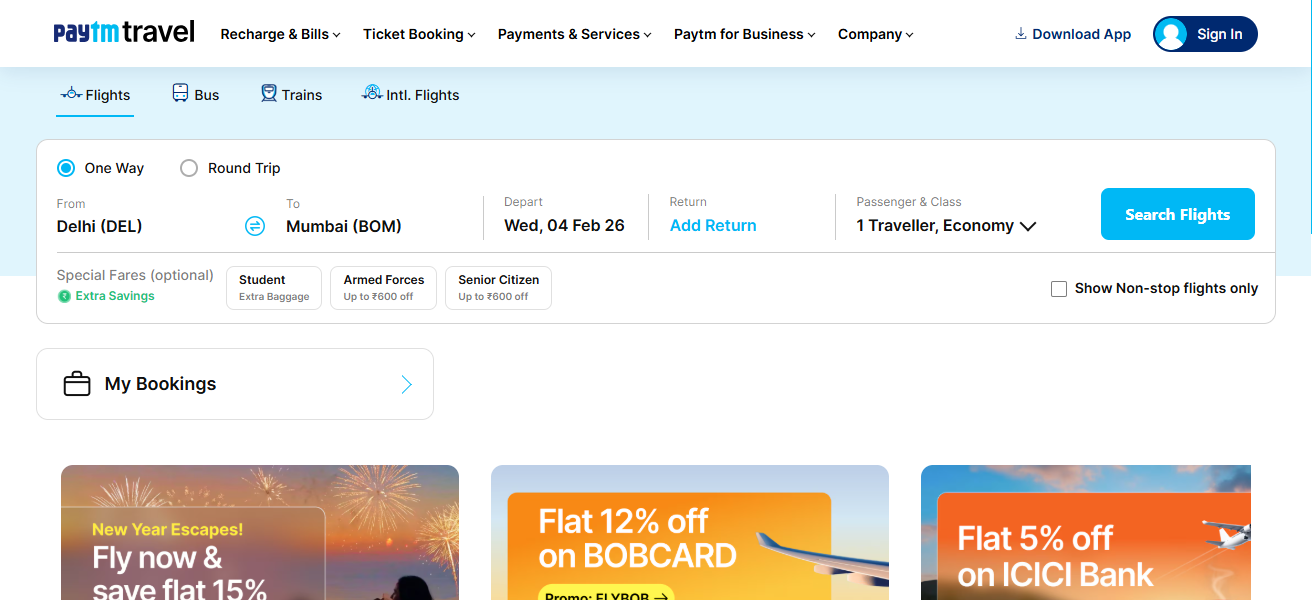Expand the Ticket Booking menu
The width and height of the screenshot is (1312, 600).
pyautogui.click(x=418, y=33)
